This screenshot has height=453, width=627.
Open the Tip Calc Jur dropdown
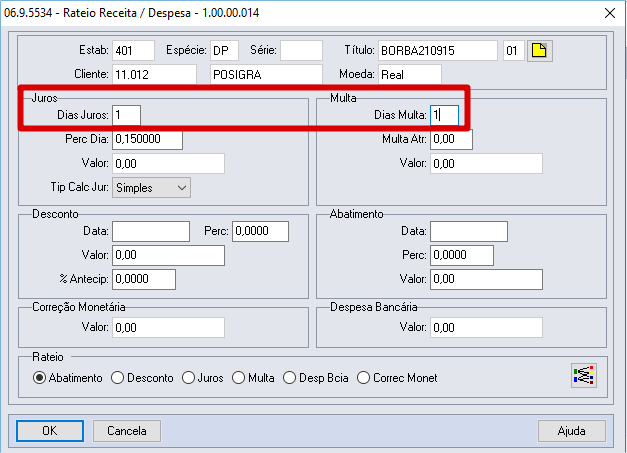[151, 188]
